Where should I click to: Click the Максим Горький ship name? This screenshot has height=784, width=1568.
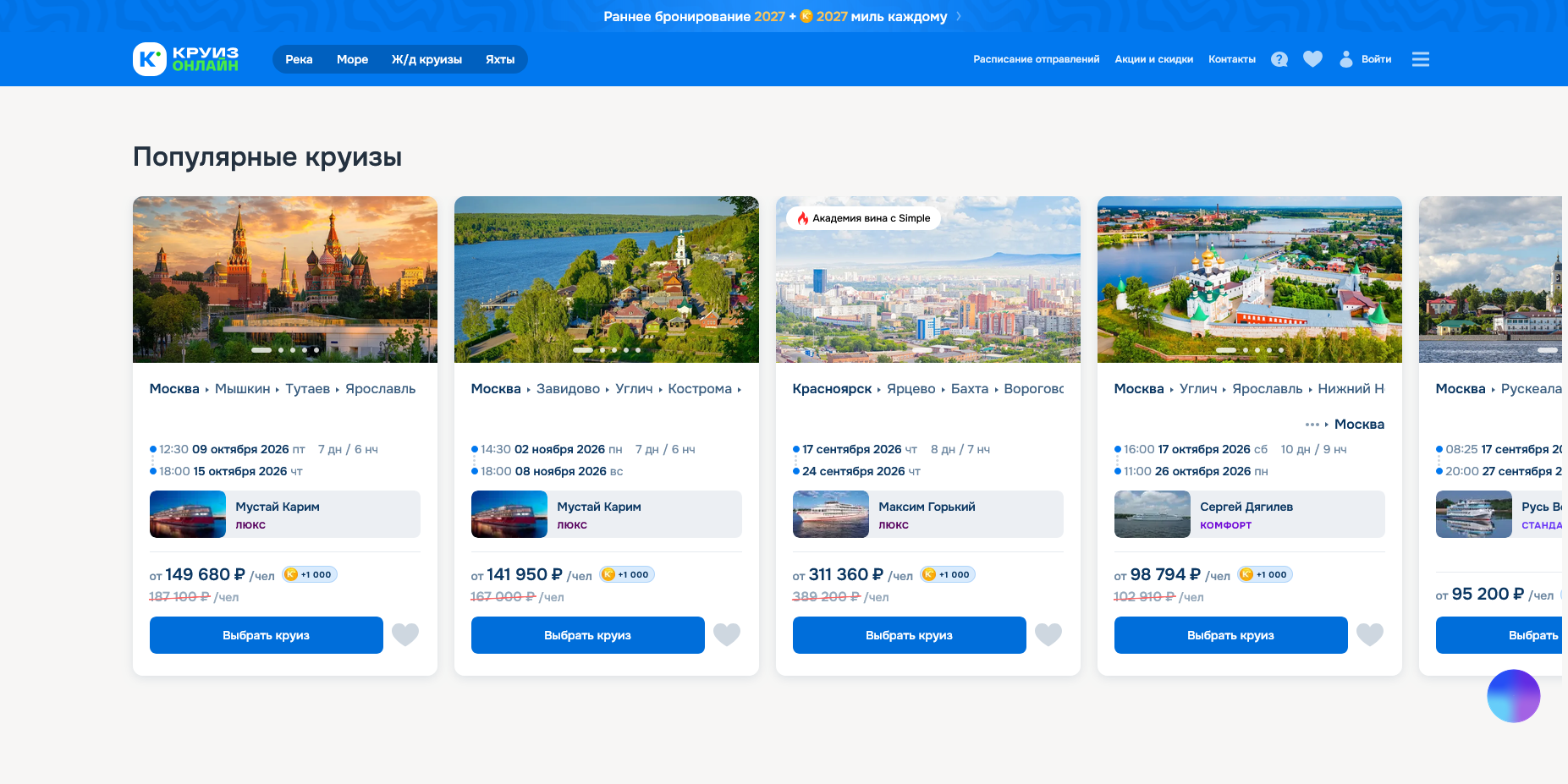pyautogui.click(x=927, y=507)
